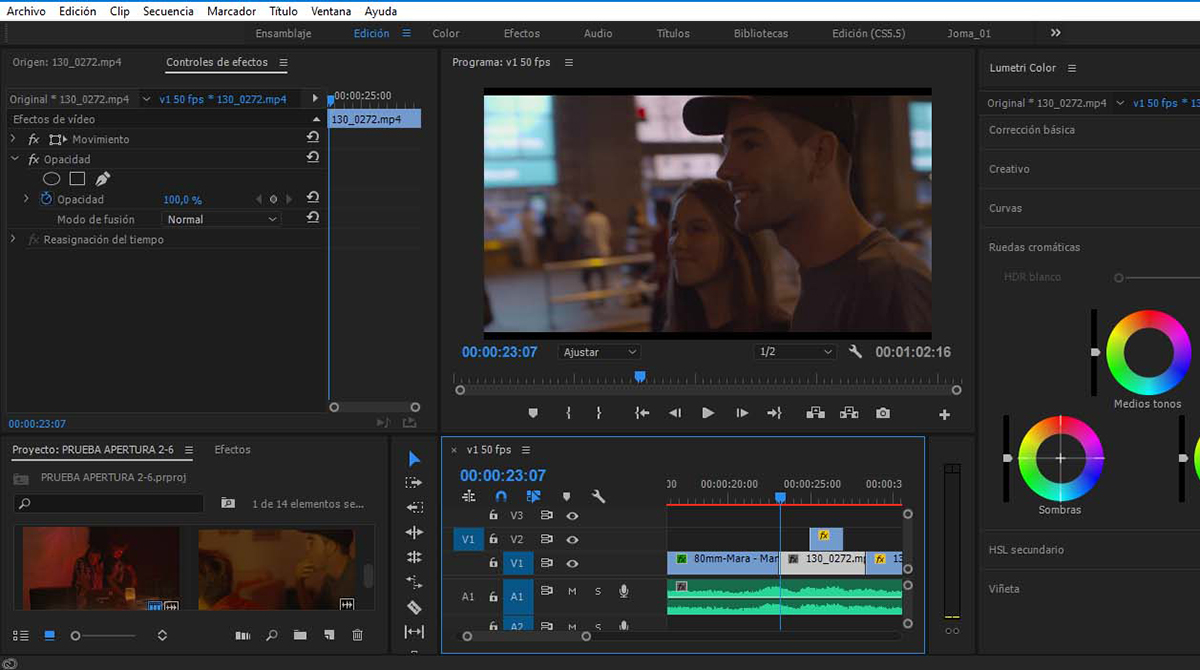Step back one frame in Program monitor
The image size is (1200, 670).
point(675,413)
